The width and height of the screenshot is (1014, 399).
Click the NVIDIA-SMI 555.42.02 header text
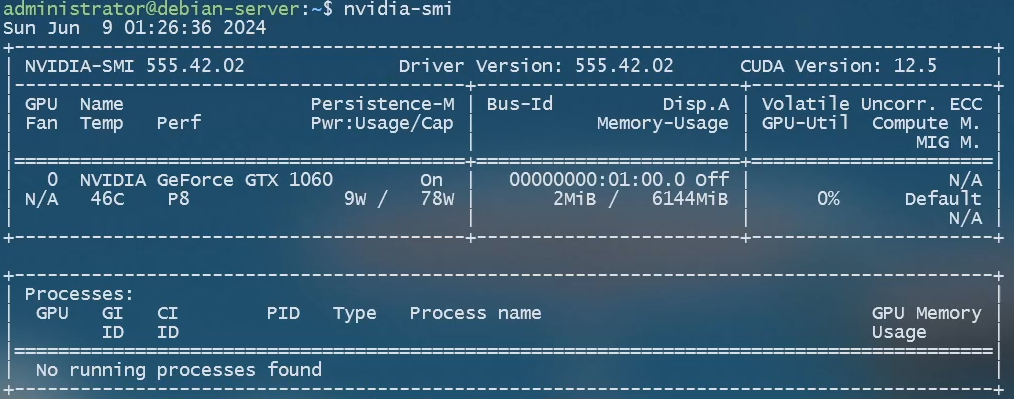[135, 66]
